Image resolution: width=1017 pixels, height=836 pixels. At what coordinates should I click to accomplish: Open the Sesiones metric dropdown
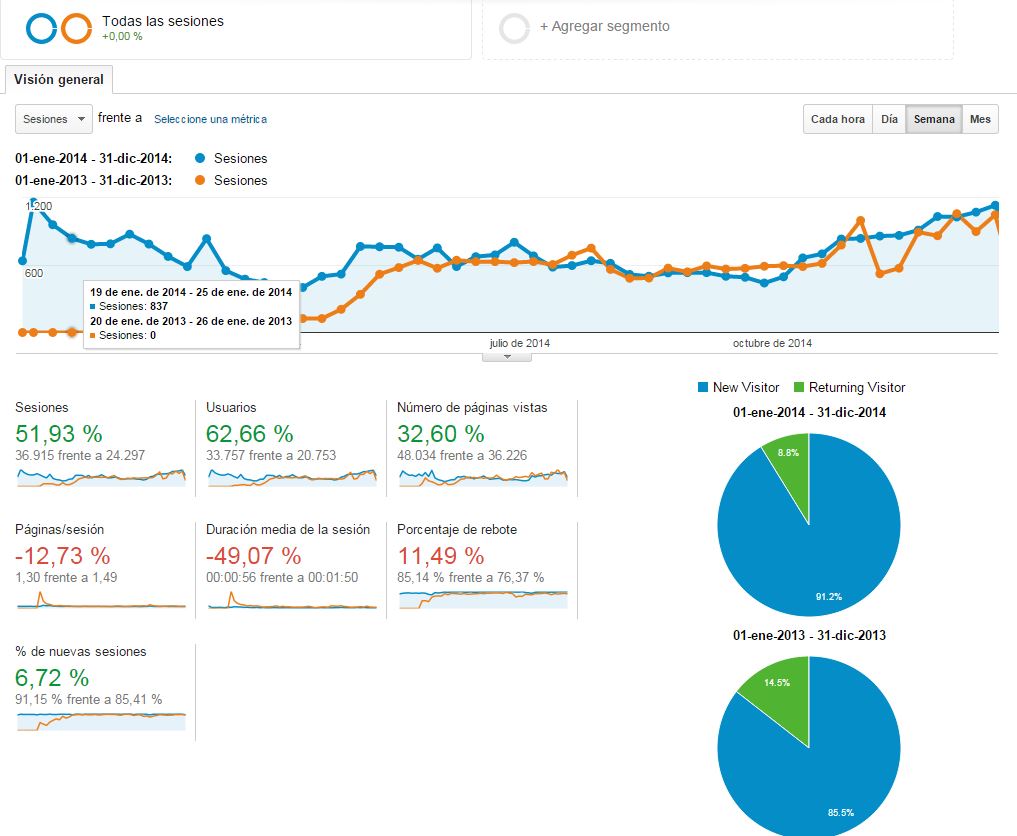pyautogui.click(x=54, y=119)
